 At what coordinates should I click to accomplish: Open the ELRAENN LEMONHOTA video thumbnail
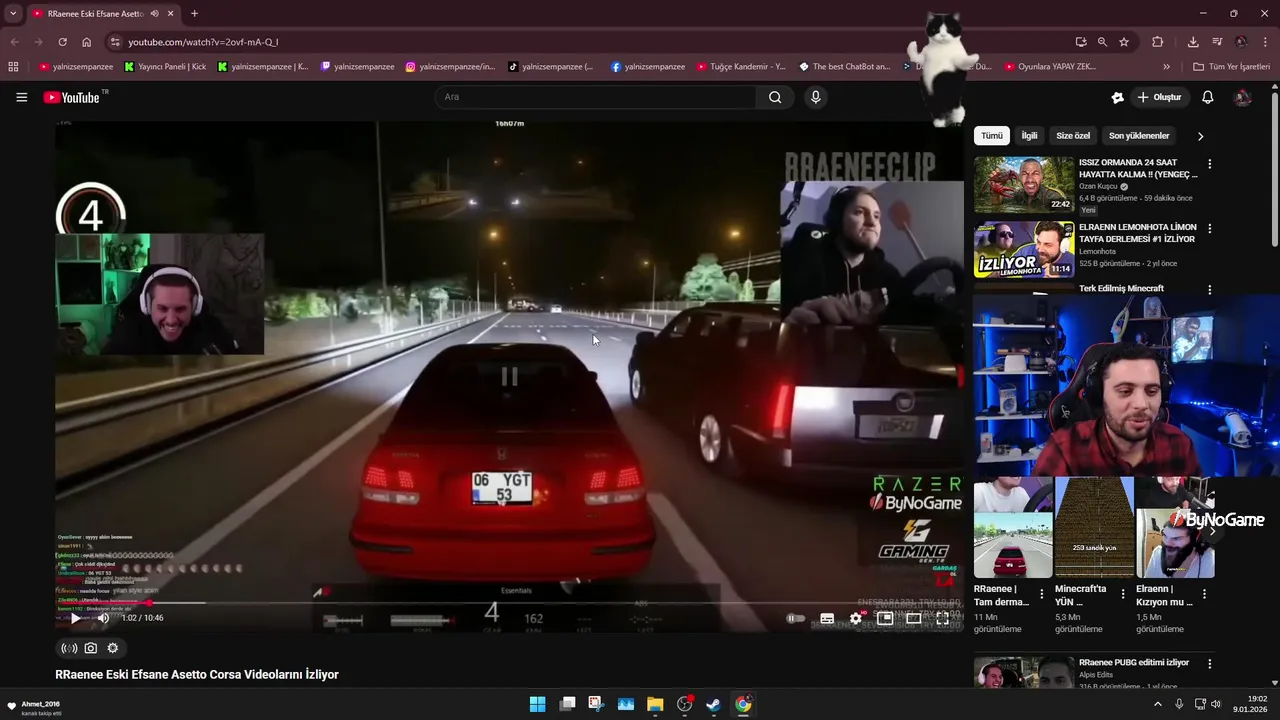(x=1024, y=249)
